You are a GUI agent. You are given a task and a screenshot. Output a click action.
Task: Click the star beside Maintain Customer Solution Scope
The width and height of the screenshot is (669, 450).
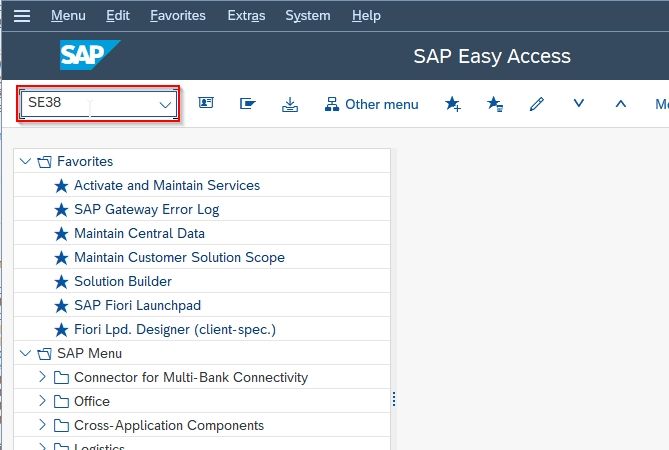coord(61,258)
